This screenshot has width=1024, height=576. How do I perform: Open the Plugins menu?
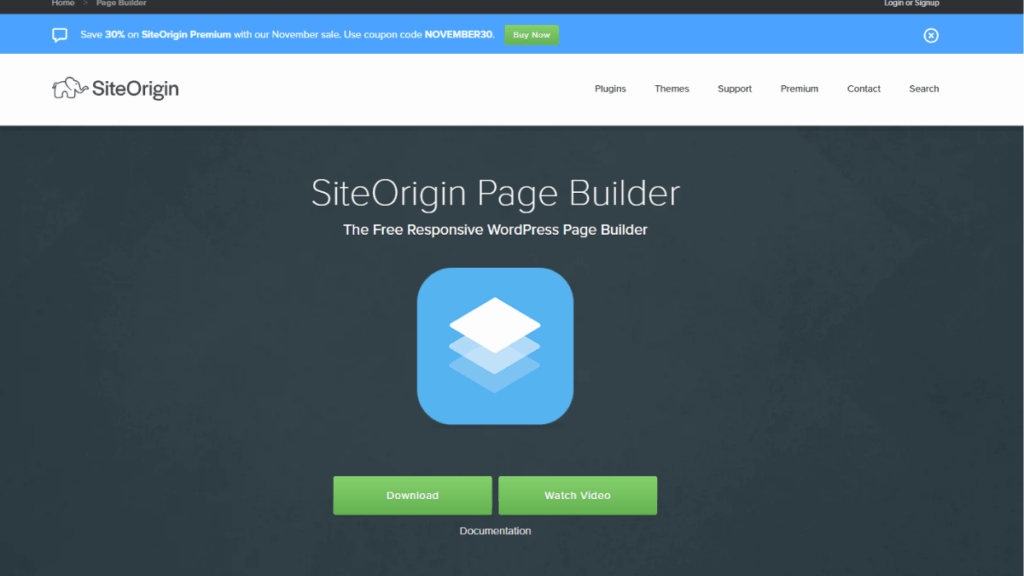610,88
